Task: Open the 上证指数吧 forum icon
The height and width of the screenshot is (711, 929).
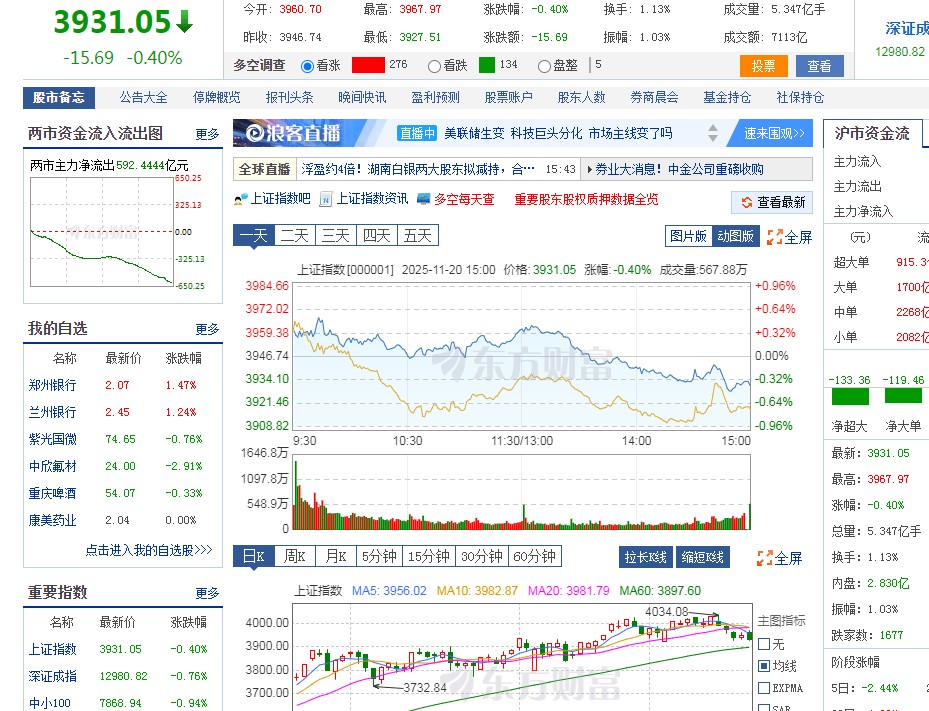Action: (243, 198)
